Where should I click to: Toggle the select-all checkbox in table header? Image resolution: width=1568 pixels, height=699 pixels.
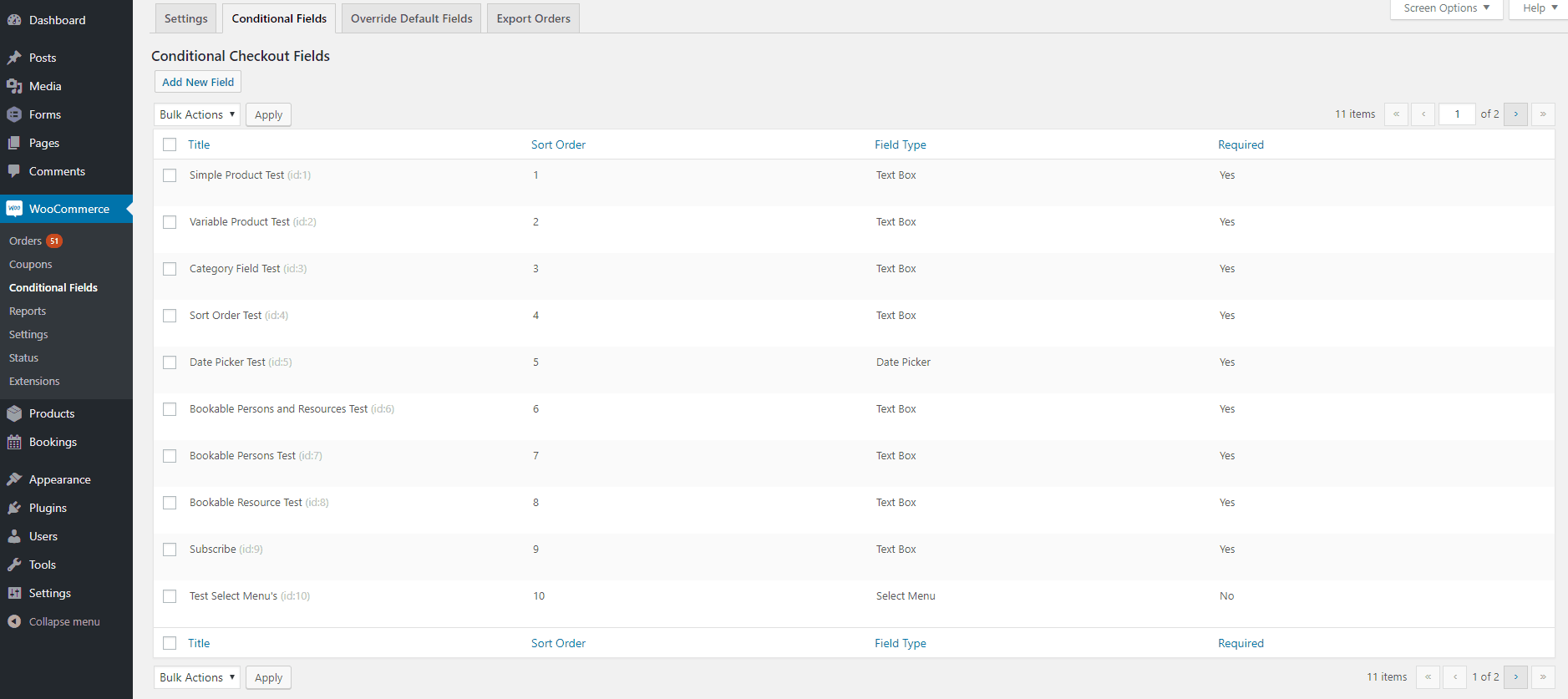170,144
